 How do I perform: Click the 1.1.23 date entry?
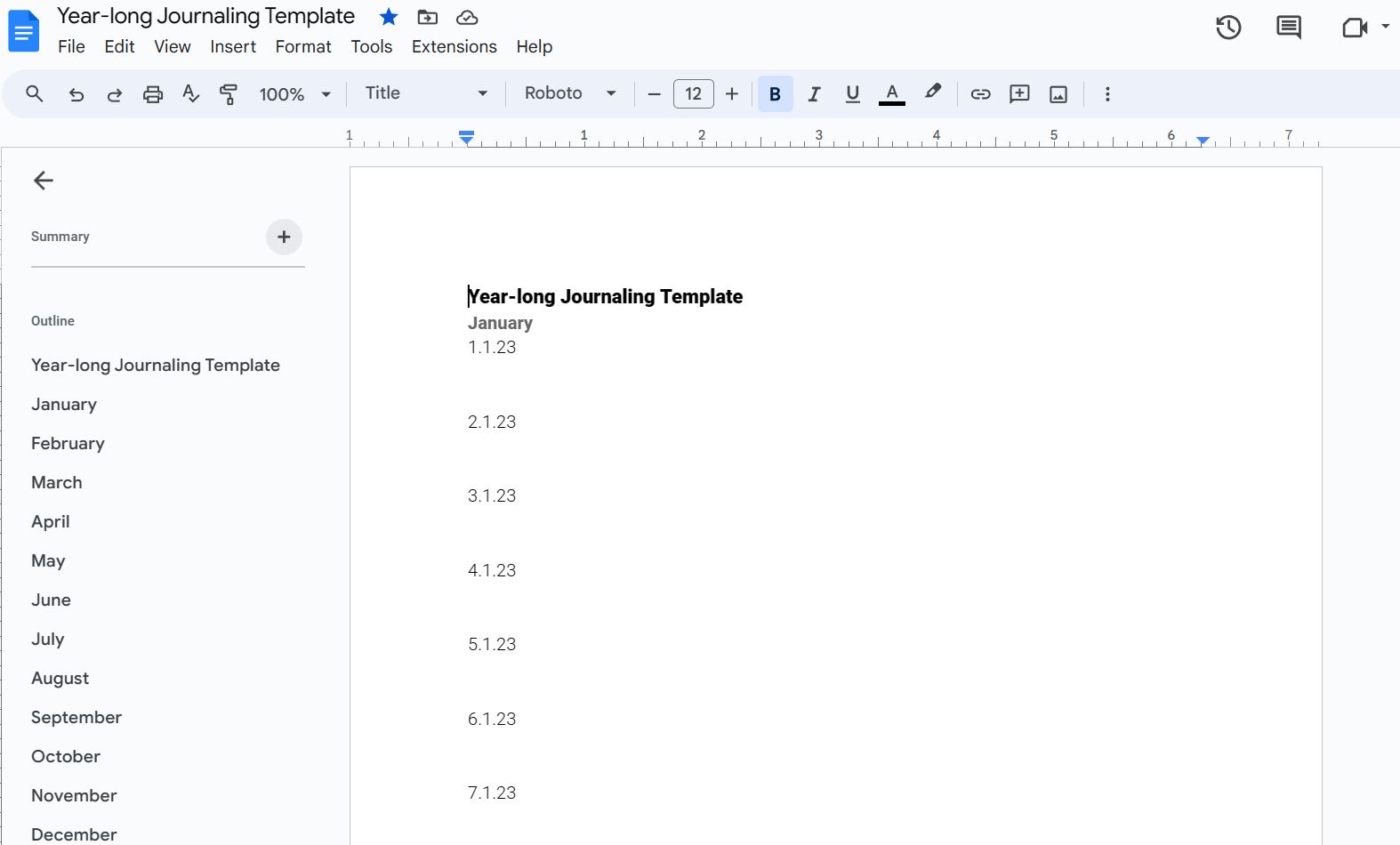tap(492, 347)
